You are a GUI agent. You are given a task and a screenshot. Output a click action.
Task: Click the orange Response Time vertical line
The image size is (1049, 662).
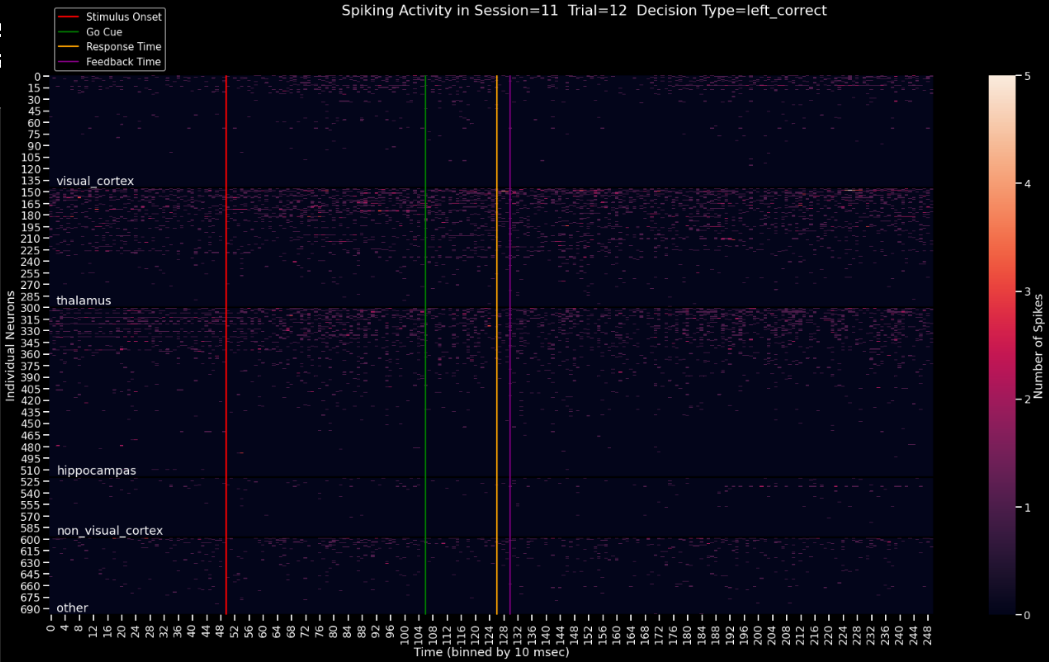point(496,344)
